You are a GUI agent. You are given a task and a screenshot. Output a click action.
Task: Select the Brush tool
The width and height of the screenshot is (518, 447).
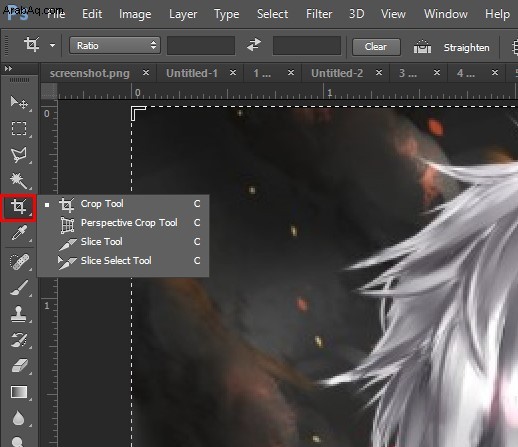tap(19, 288)
